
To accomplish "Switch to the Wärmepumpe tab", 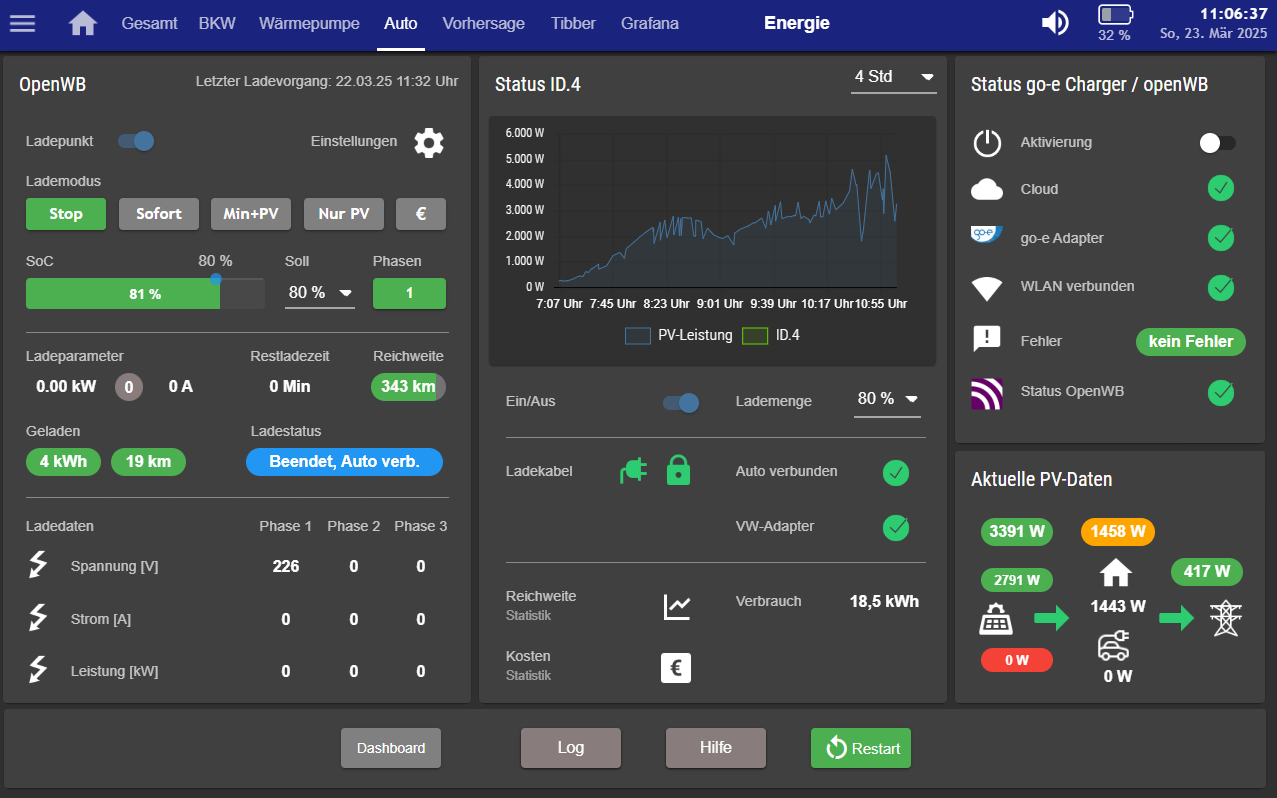I will pyautogui.click(x=308, y=23).
